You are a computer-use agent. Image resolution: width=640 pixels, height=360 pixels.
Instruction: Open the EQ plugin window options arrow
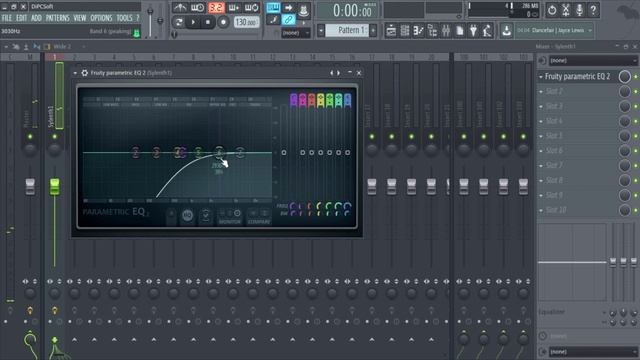pyautogui.click(x=75, y=73)
